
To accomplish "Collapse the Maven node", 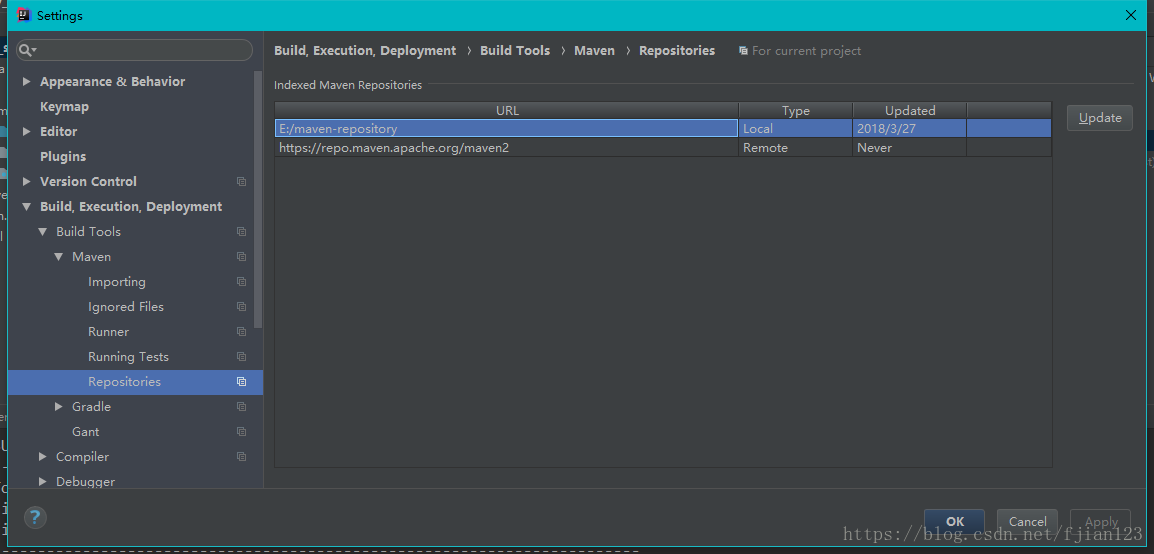I will coord(59,257).
